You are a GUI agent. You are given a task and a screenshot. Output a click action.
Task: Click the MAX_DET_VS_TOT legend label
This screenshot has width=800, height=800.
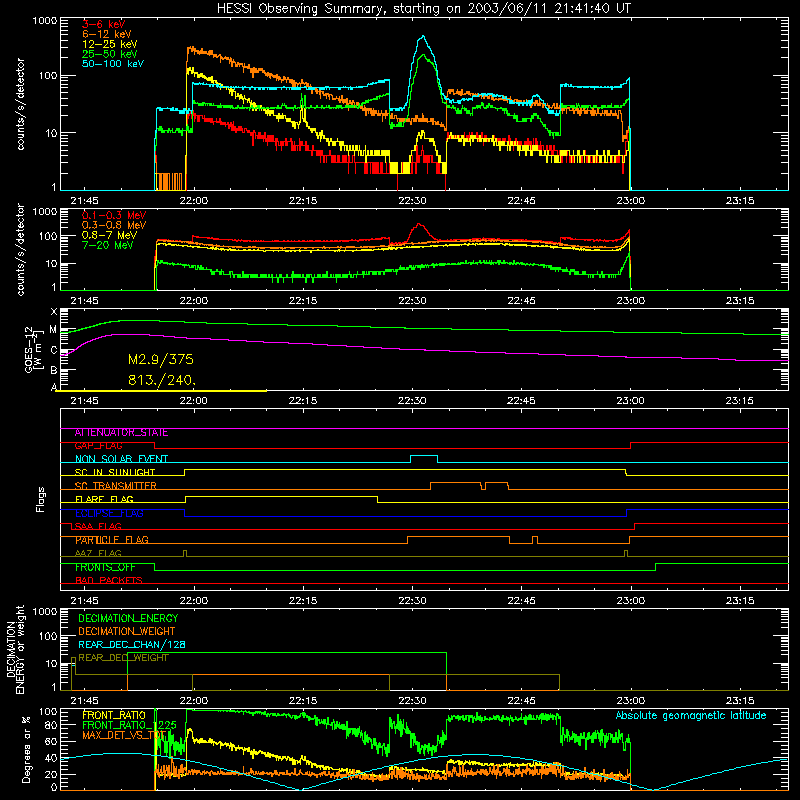[124, 735]
